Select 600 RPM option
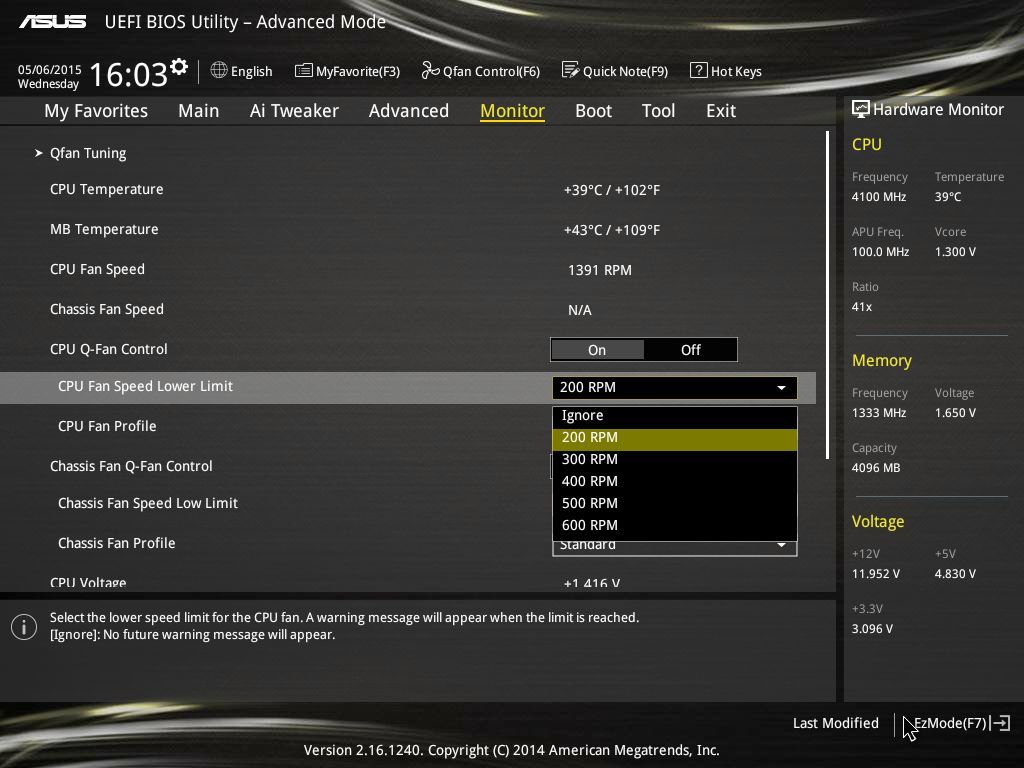 click(x=675, y=526)
